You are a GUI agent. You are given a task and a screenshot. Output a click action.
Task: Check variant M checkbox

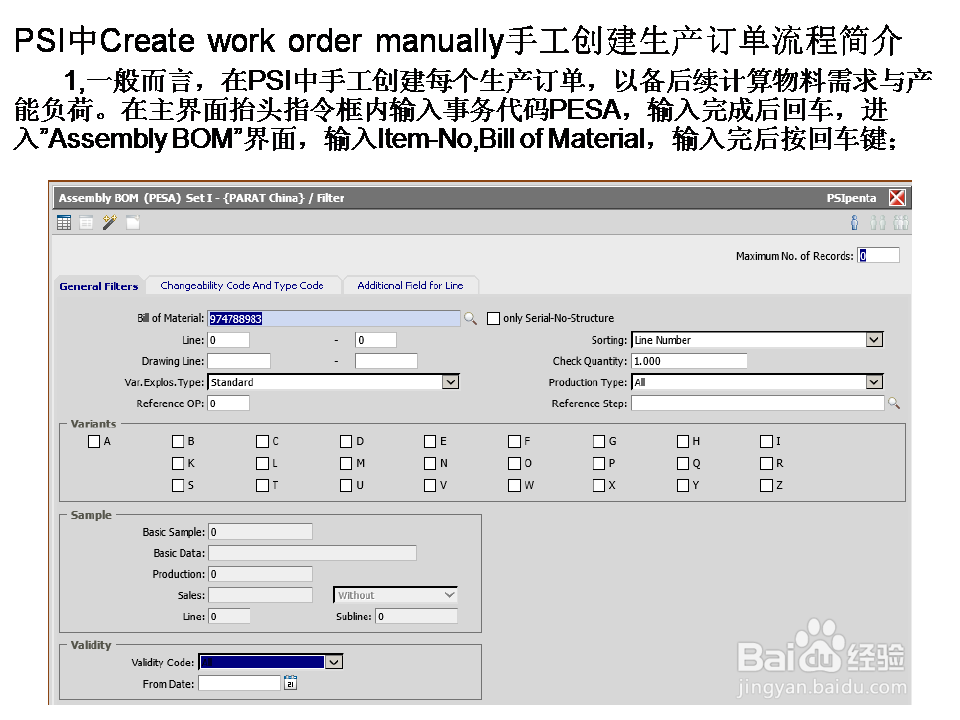tap(346, 463)
